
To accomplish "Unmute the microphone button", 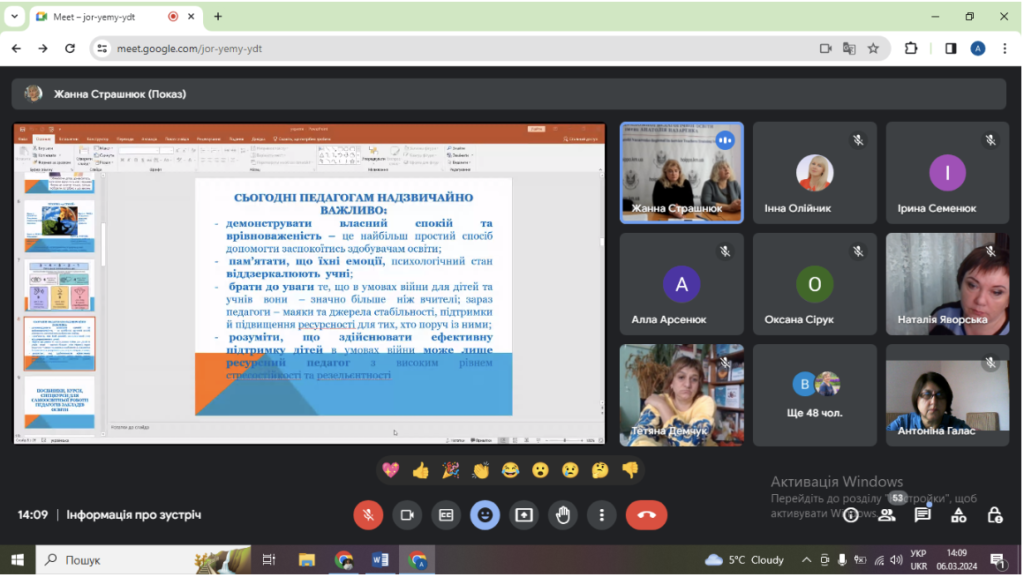I will [368, 515].
